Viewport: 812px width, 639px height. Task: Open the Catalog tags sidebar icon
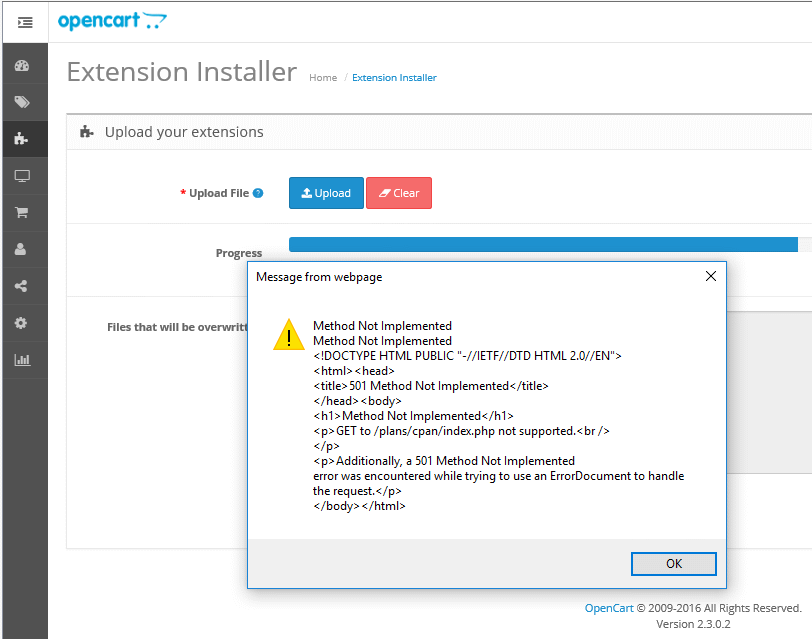pos(22,102)
